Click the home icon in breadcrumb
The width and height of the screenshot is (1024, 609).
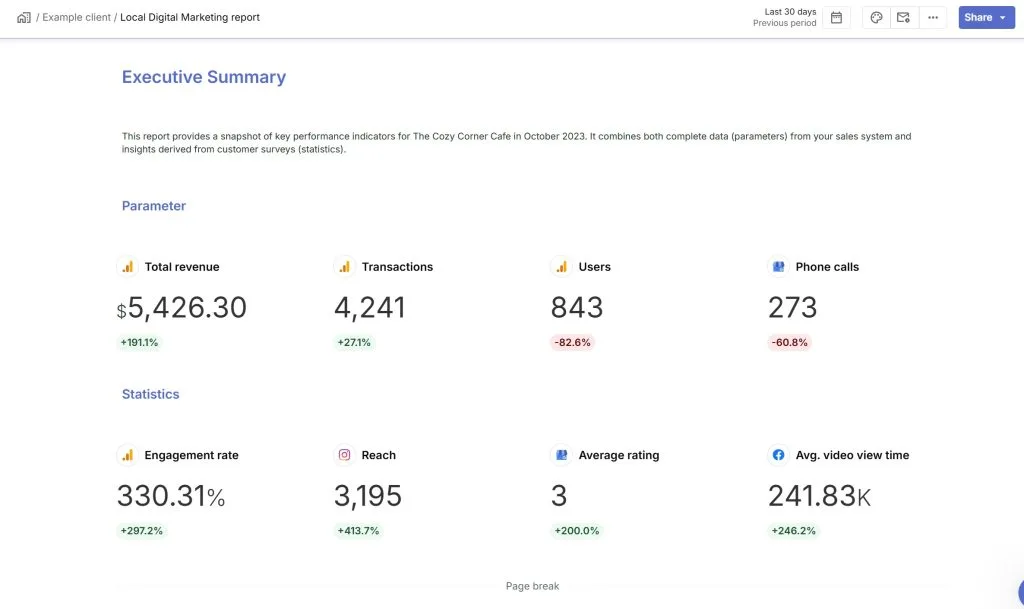(x=24, y=18)
